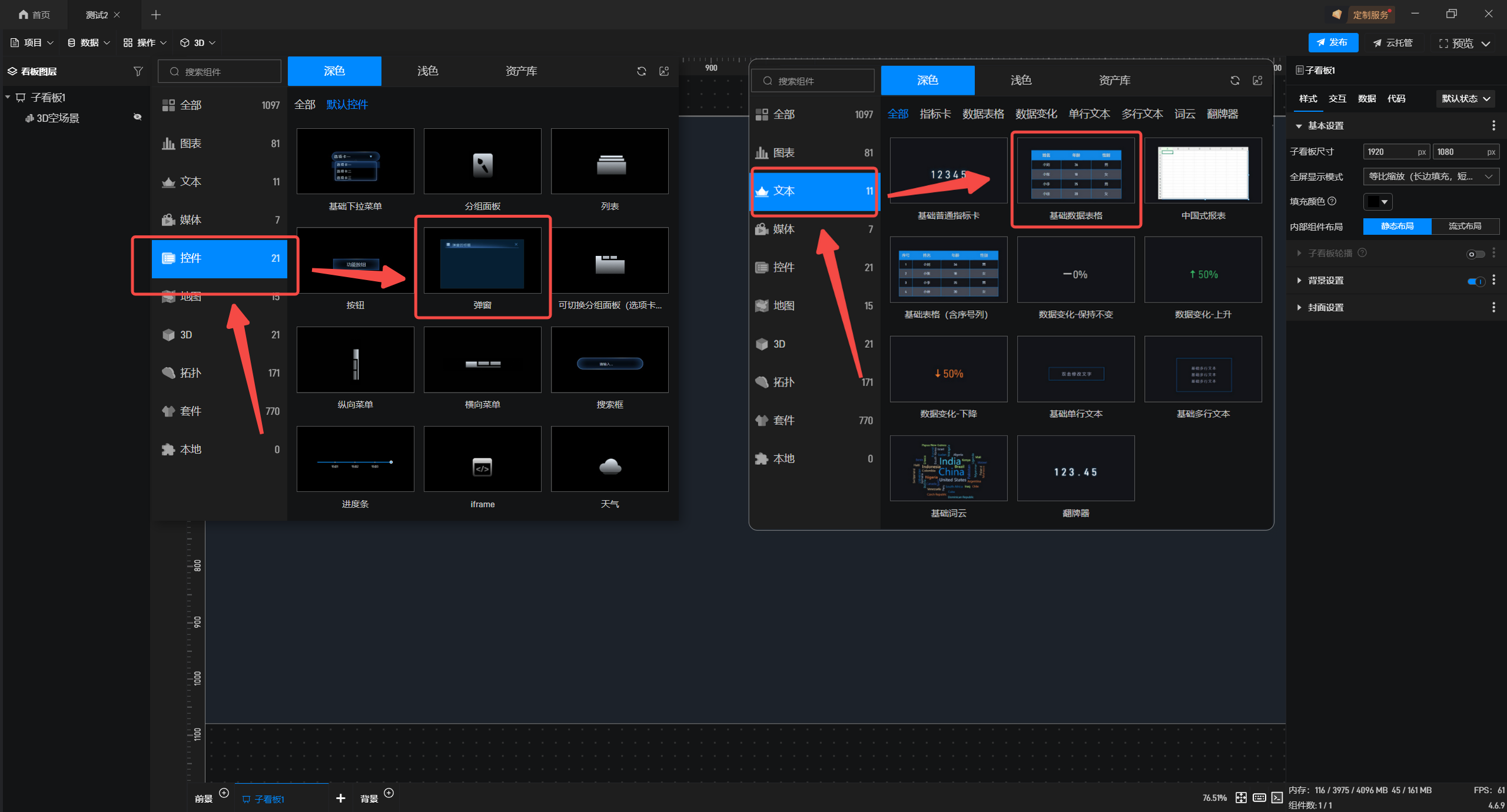Viewport: 1507px width, 812px height.
Task: Click the 发布 button
Action: (1333, 42)
